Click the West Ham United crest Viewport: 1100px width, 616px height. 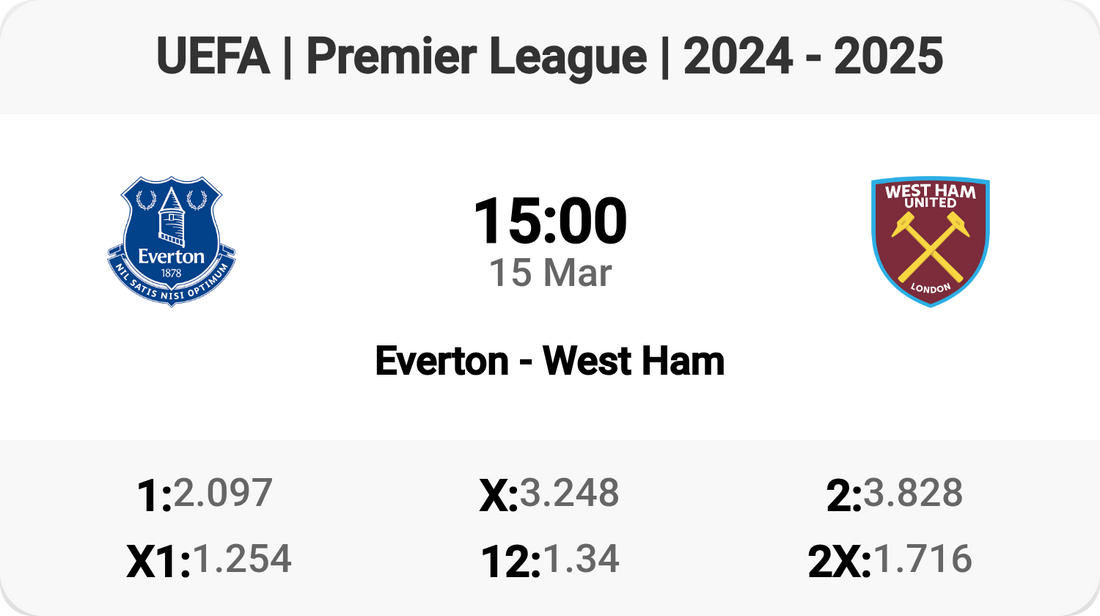coord(929,241)
